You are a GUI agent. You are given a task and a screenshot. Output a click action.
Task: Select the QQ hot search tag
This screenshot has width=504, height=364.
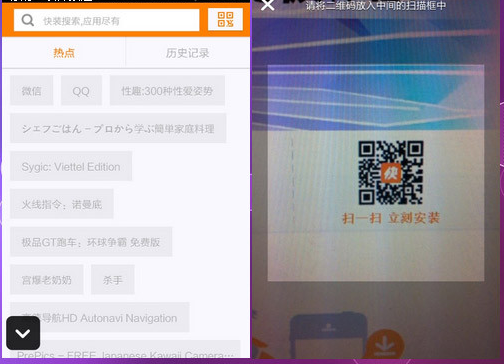coord(81,91)
